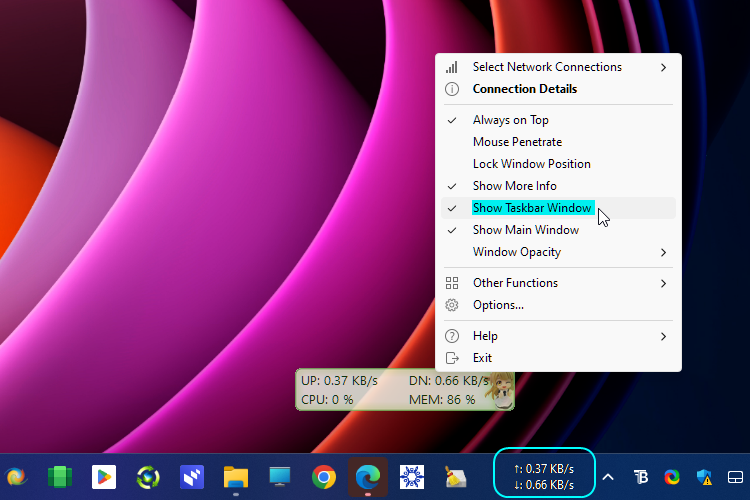Click the gear icon beside Options
This screenshot has width=750, height=500.
point(452,305)
